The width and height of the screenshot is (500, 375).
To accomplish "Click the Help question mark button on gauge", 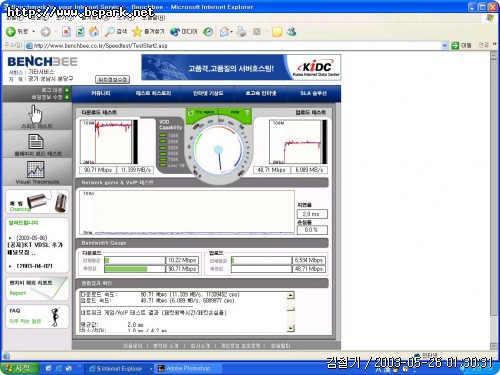I will click(239, 112).
